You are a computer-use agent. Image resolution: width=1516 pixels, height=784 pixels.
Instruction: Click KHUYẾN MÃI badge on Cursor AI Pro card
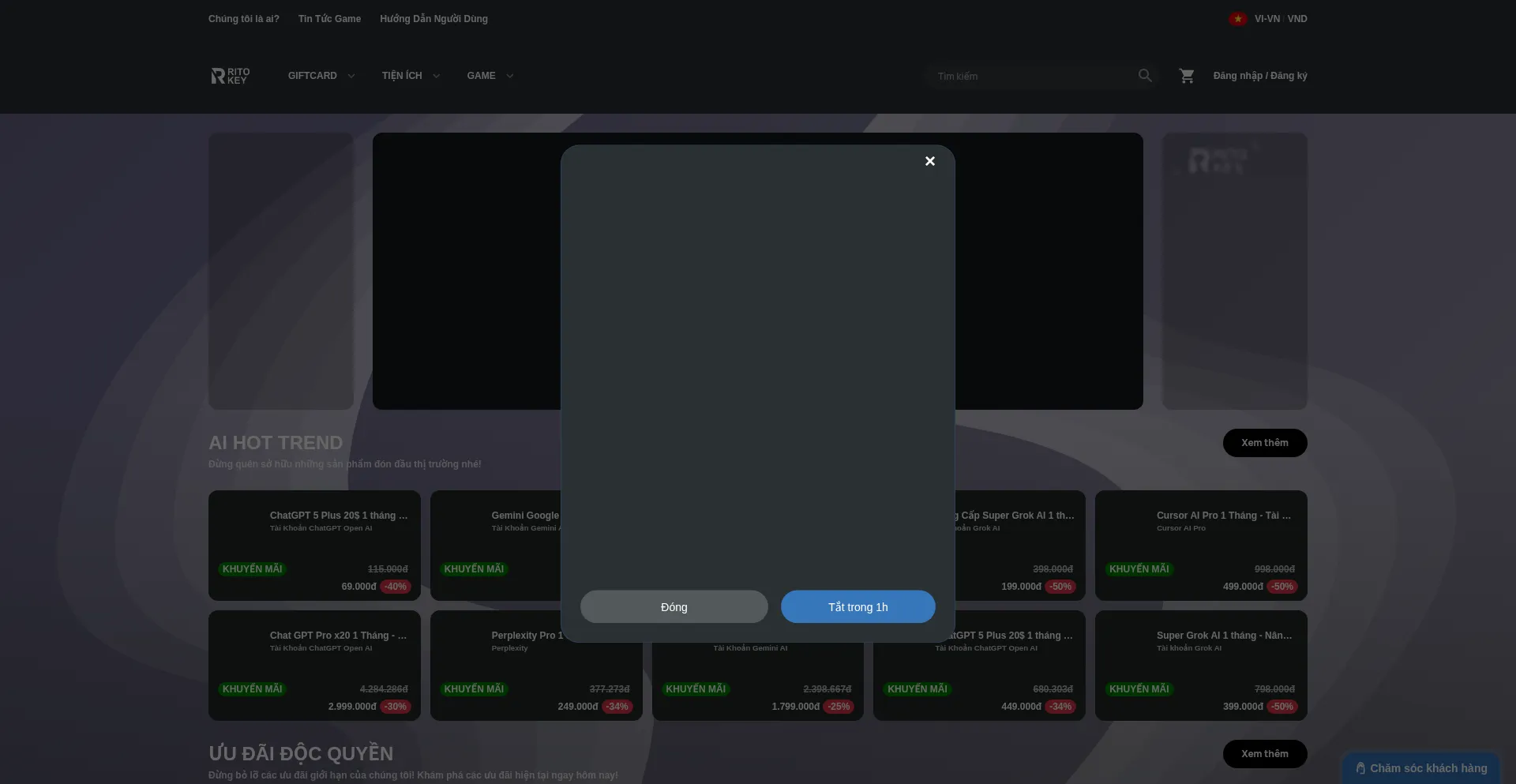[1139, 569]
